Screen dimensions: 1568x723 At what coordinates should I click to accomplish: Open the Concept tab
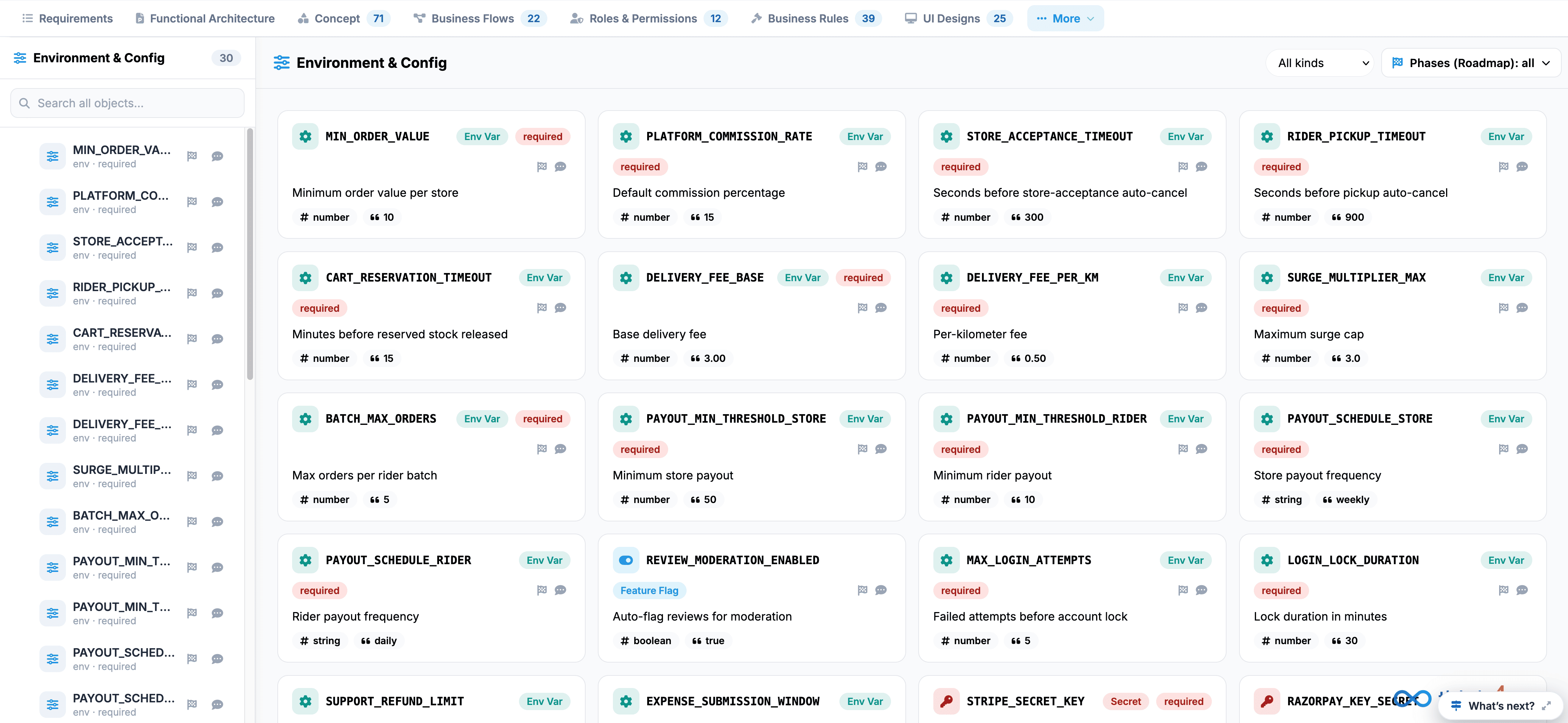click(x=344, y=18)
